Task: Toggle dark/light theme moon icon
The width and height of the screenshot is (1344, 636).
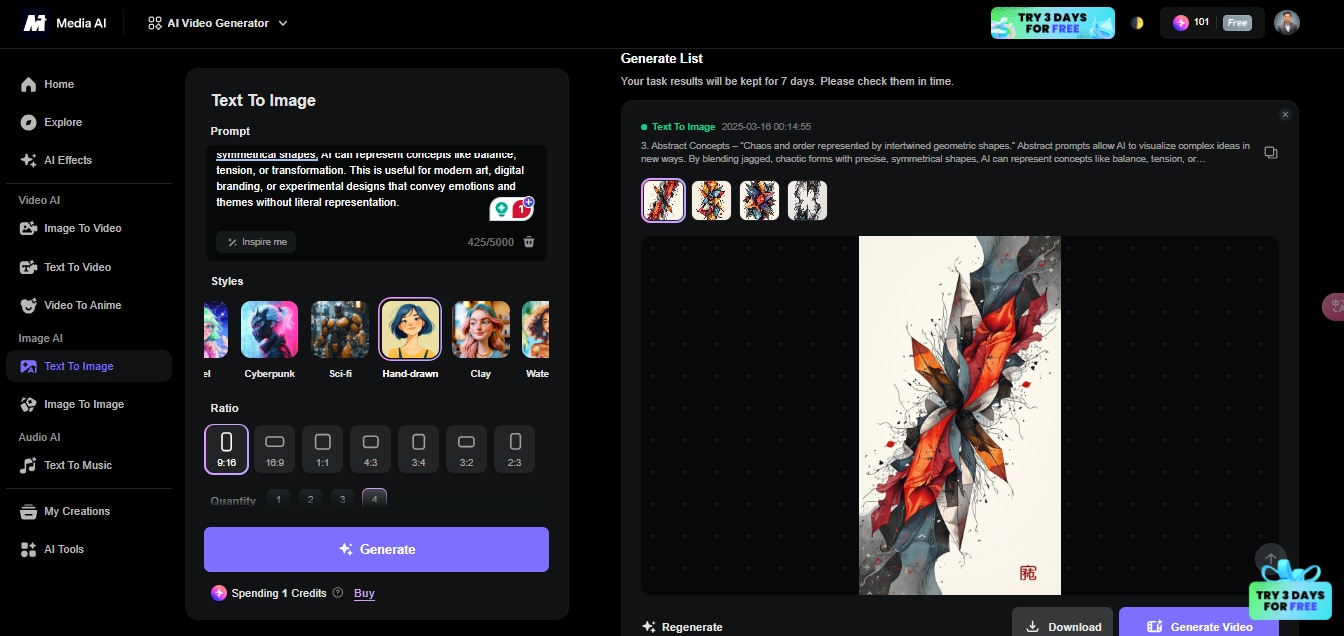Action: 1137,23
